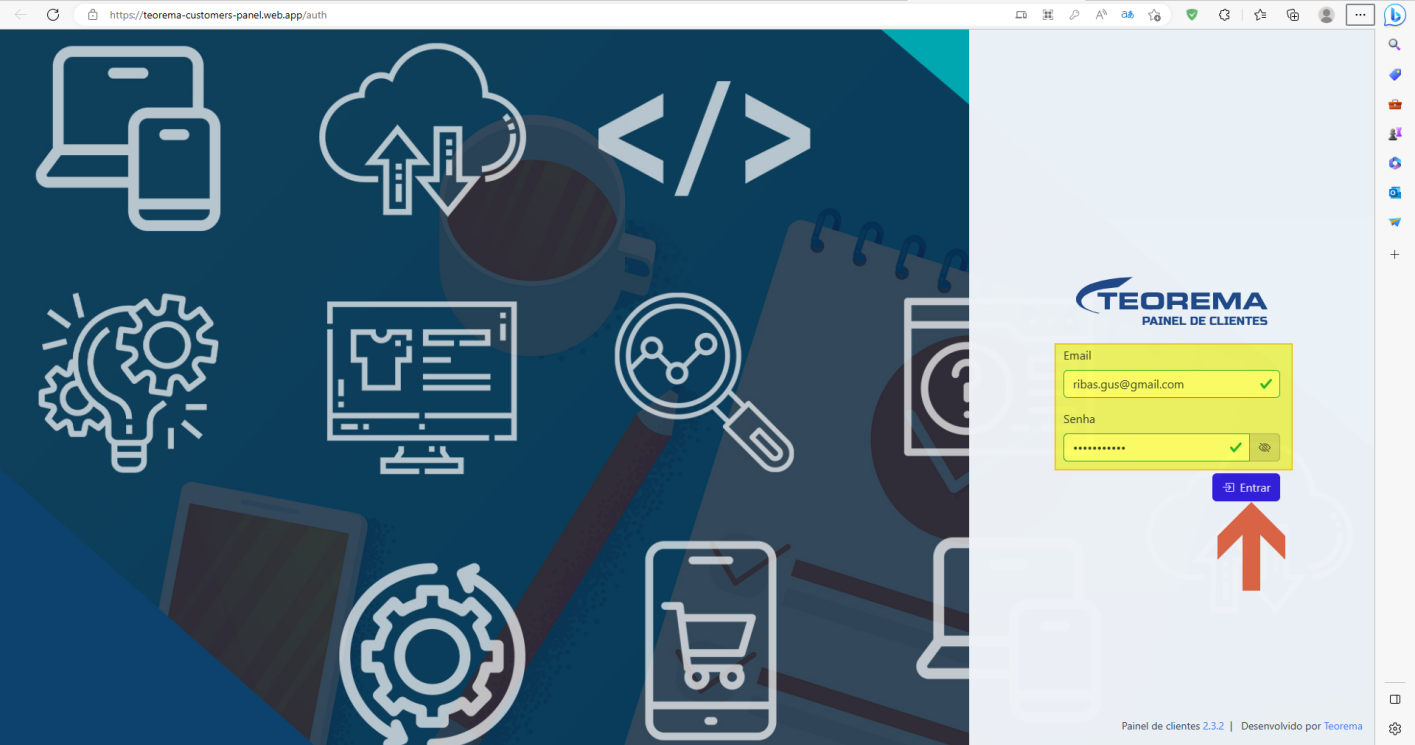This screenshot has width=1415, height=745.
Task: Open sidebar paper plane Drop icon
Action: point(1395,222)
